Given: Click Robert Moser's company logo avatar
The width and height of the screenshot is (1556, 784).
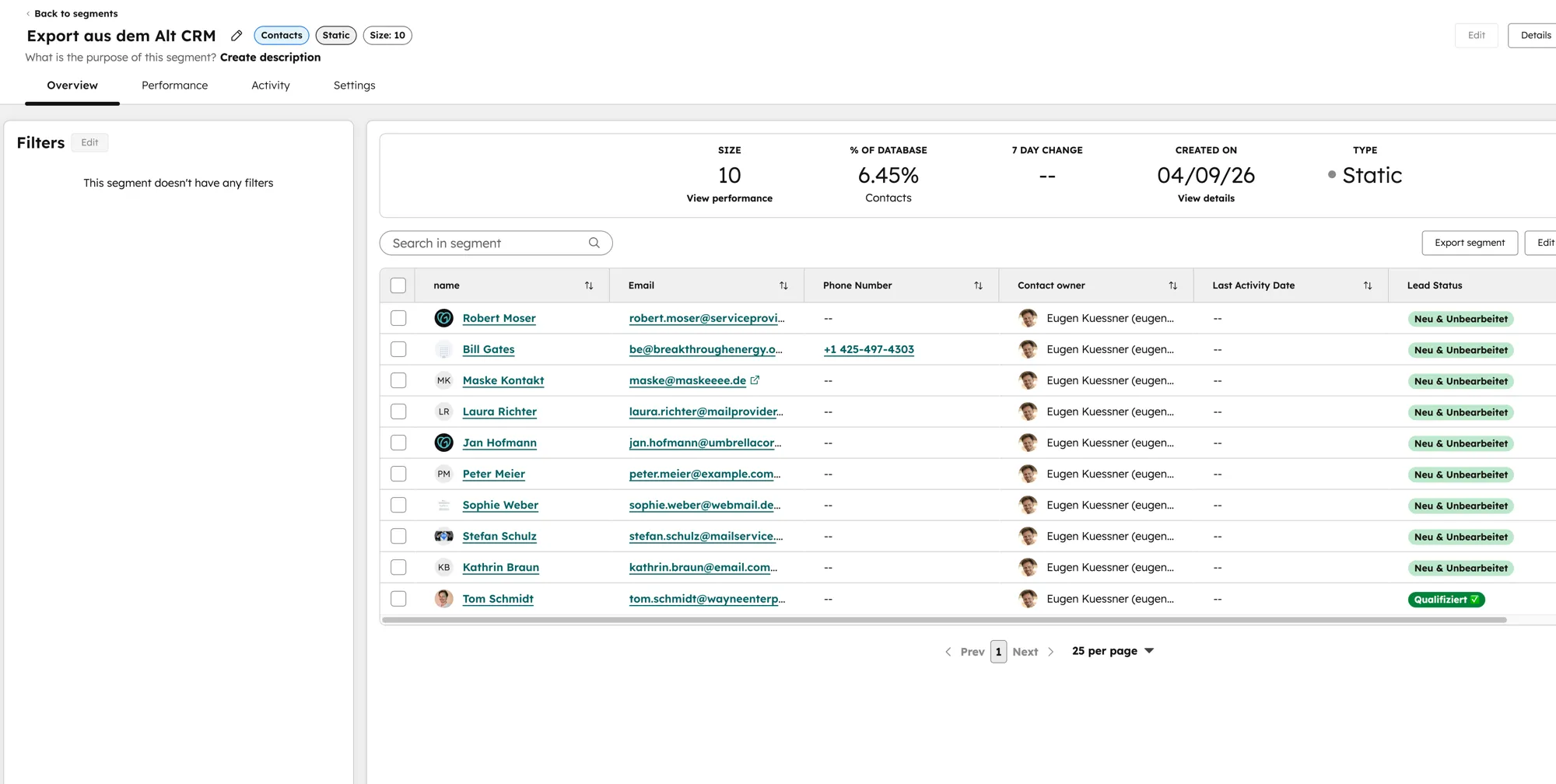Looking at the screenshot, I should pyautogui.click(x=443, y=317).
